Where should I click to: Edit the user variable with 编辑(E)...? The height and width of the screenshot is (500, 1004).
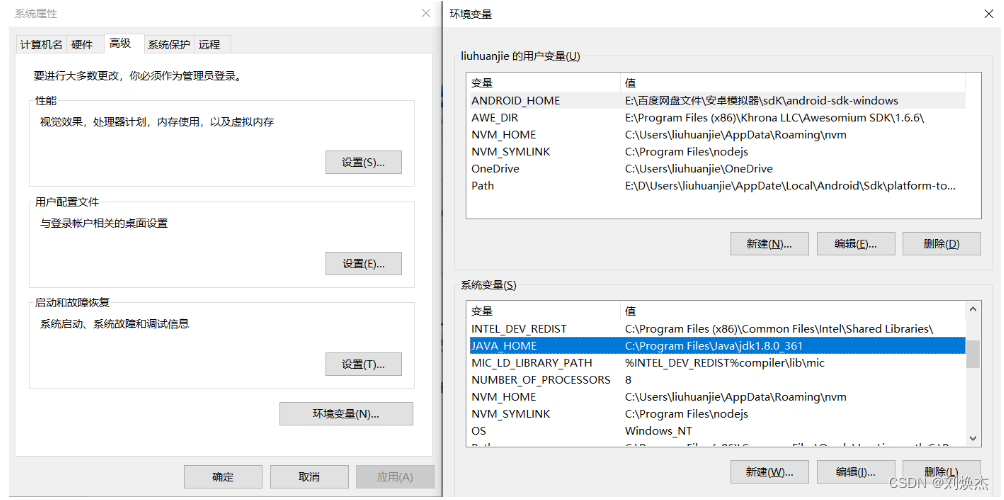click(x=855, y=244)
